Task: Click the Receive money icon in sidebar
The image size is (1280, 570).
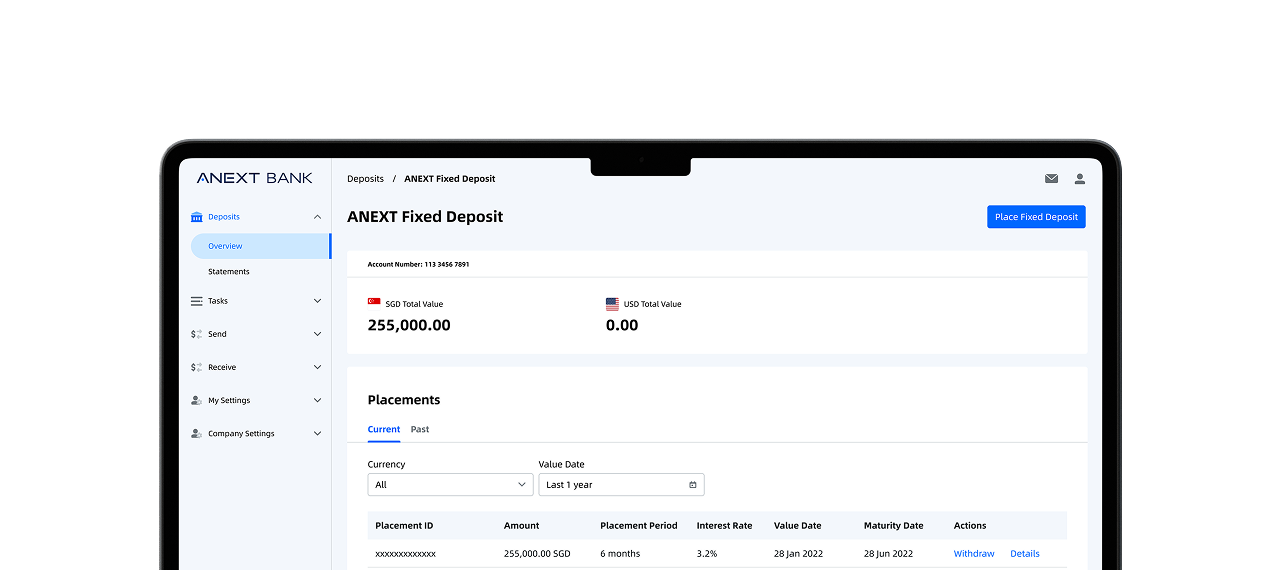Action: point(197,367)
